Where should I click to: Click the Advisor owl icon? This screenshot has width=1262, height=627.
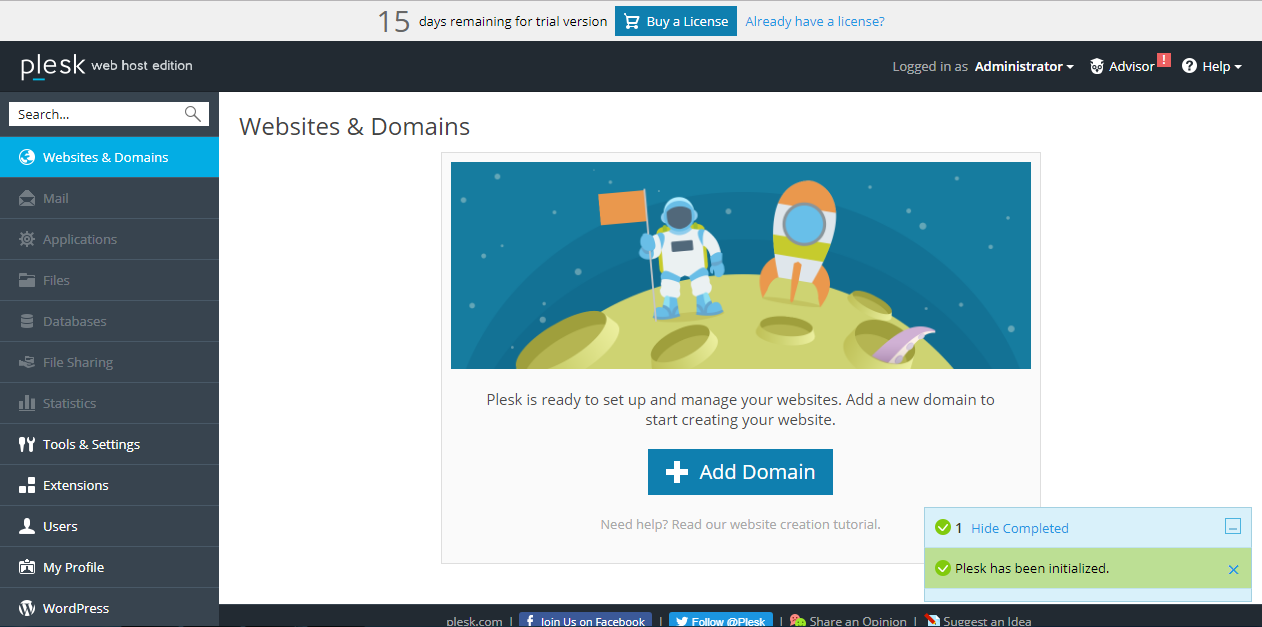1097,66
